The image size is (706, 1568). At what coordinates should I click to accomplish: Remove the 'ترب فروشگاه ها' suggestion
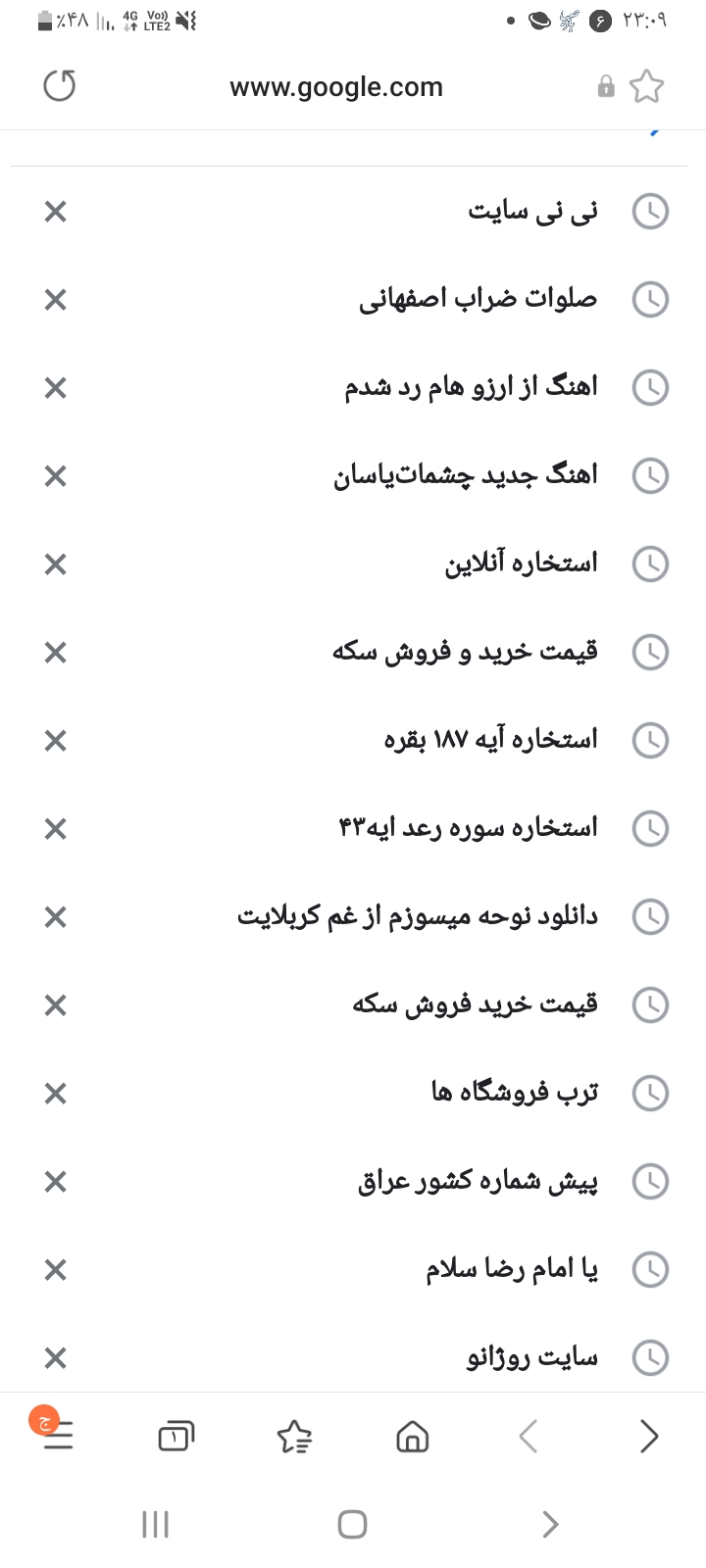[56, 1094]
